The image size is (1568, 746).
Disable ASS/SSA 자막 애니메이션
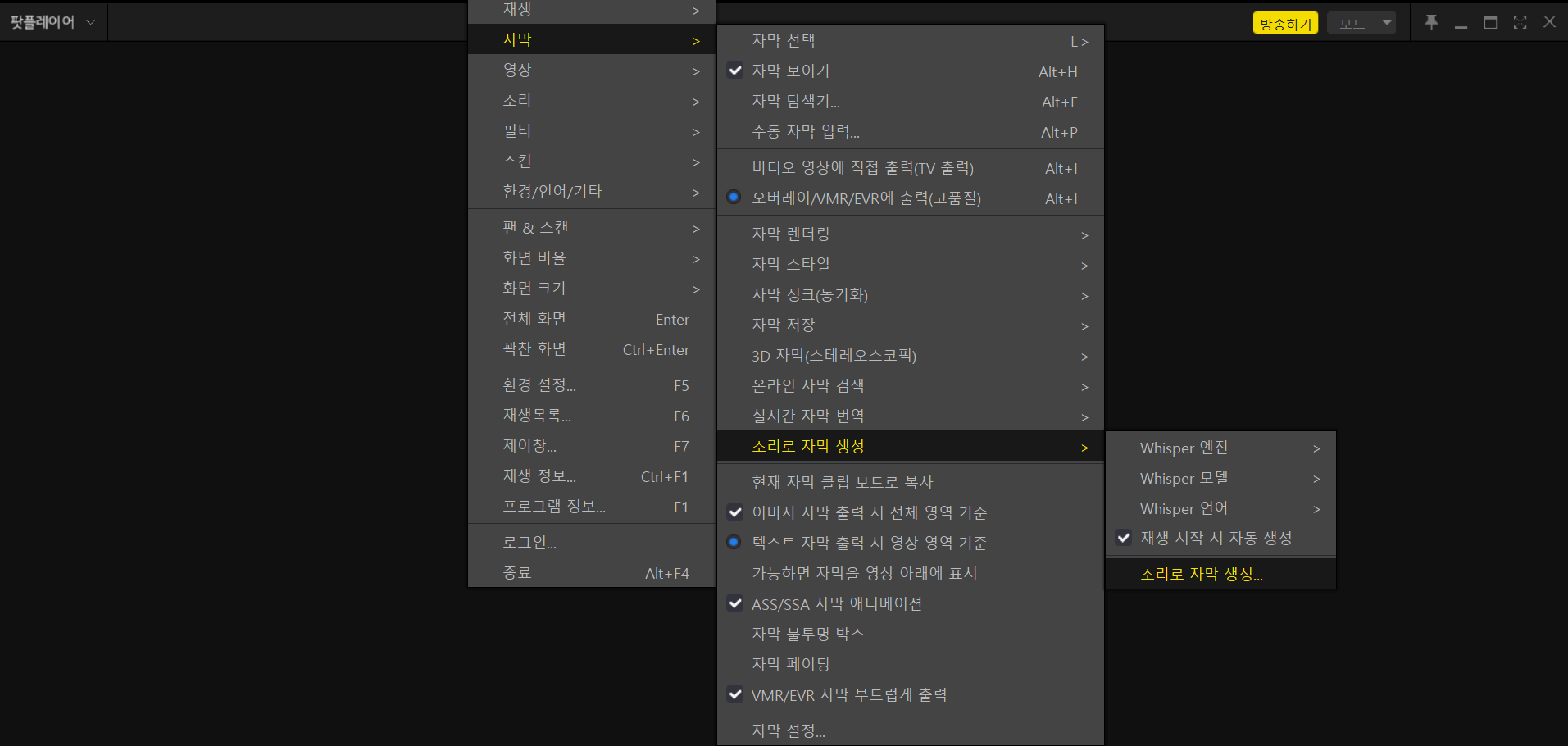pos(837,603)
